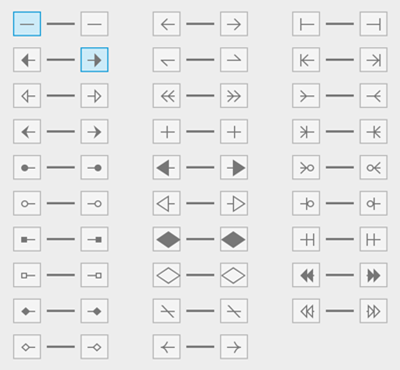Select the plain line start style with no arrowhead
This screenshot has width=400, height=370.
point(27,24)
